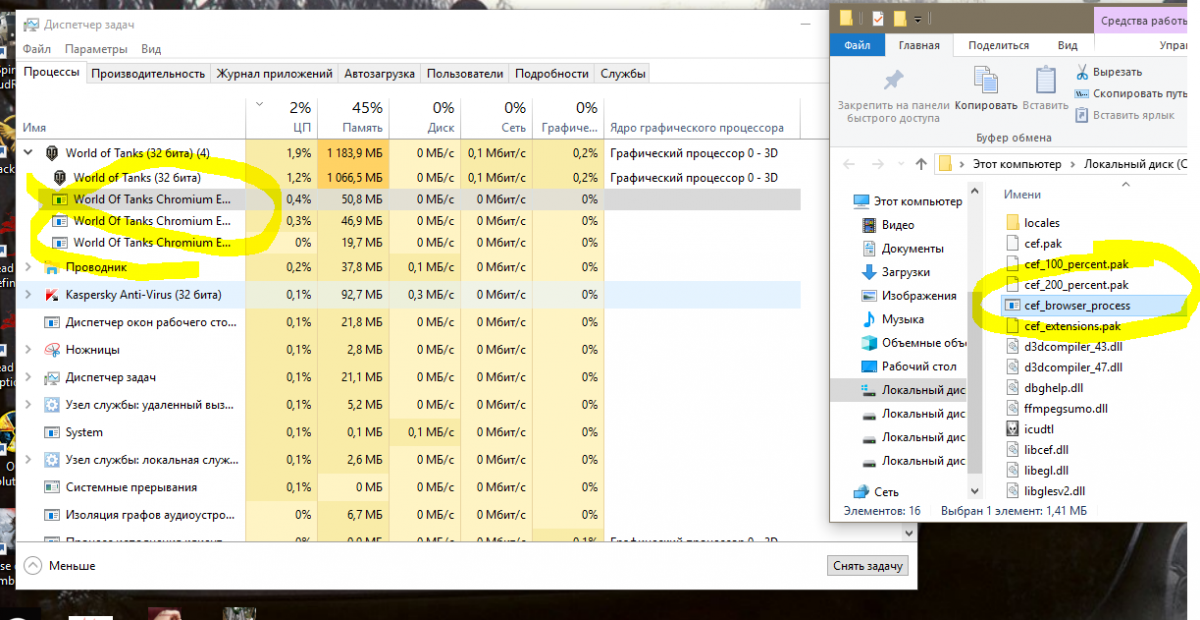Open the recent locations dropdown in Explorer
The height and width of the screenshot is (620, 1200).
pyautogui.click(x=899, y=163)
